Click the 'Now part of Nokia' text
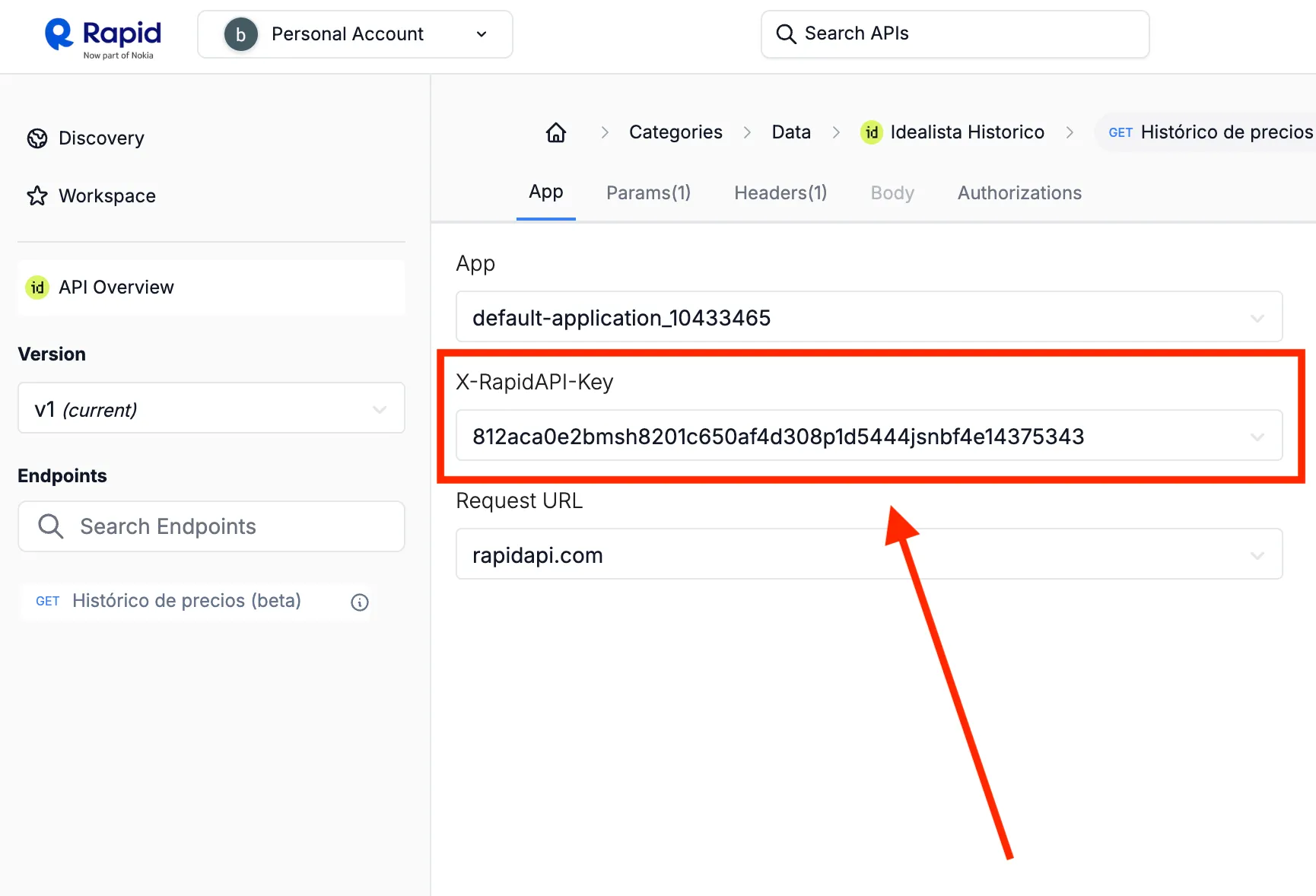The height and width of the screenshot is (896, 1316). click(119, 56)
